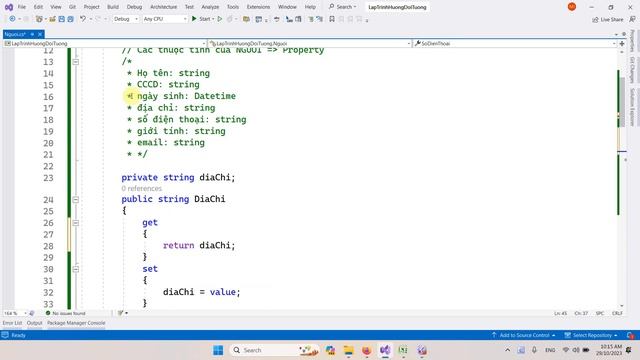Click the code cleanup brush icon
Image resolution: width=640 pixels, height=360 pixels.
click(x=121, y=313)
